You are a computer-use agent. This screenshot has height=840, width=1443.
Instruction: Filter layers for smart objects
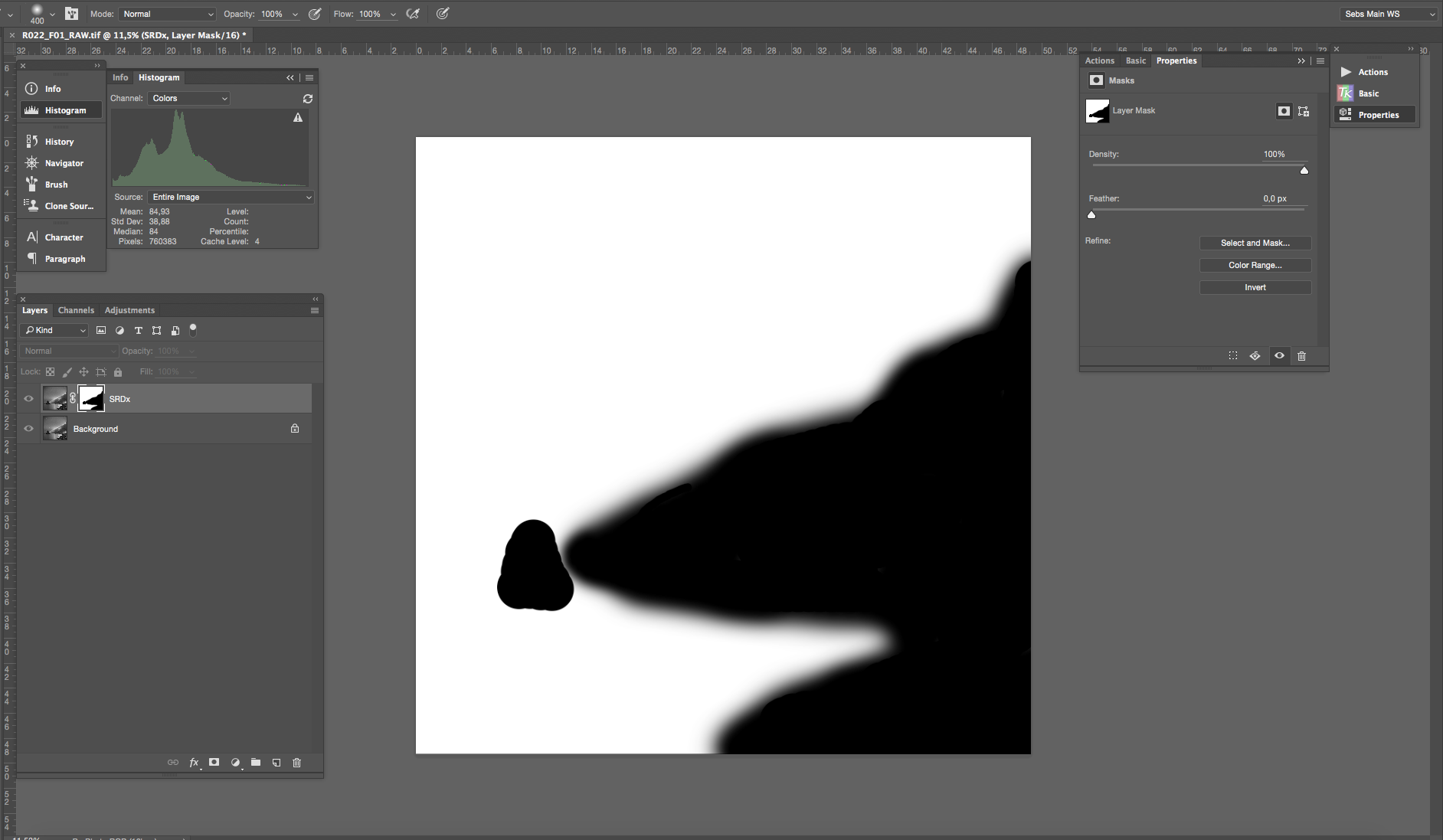pos(175,331)
